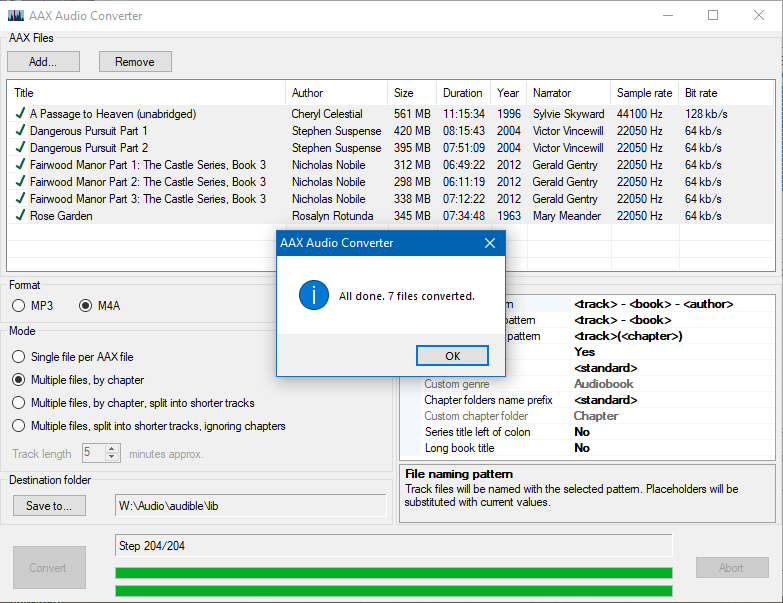Click 'Chapter folders name prefix' setting label
The height and width of the screenshot is (603, 783).
point(488,400)
